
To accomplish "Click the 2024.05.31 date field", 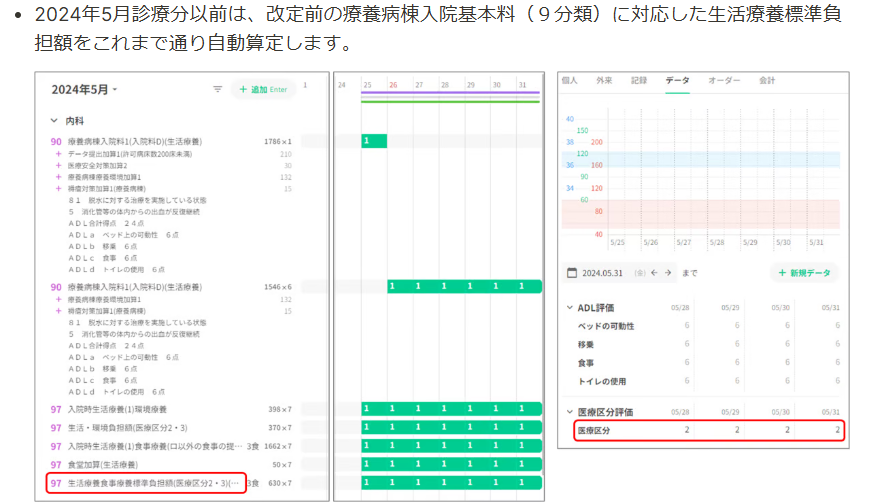I will [x=602, y=273].
